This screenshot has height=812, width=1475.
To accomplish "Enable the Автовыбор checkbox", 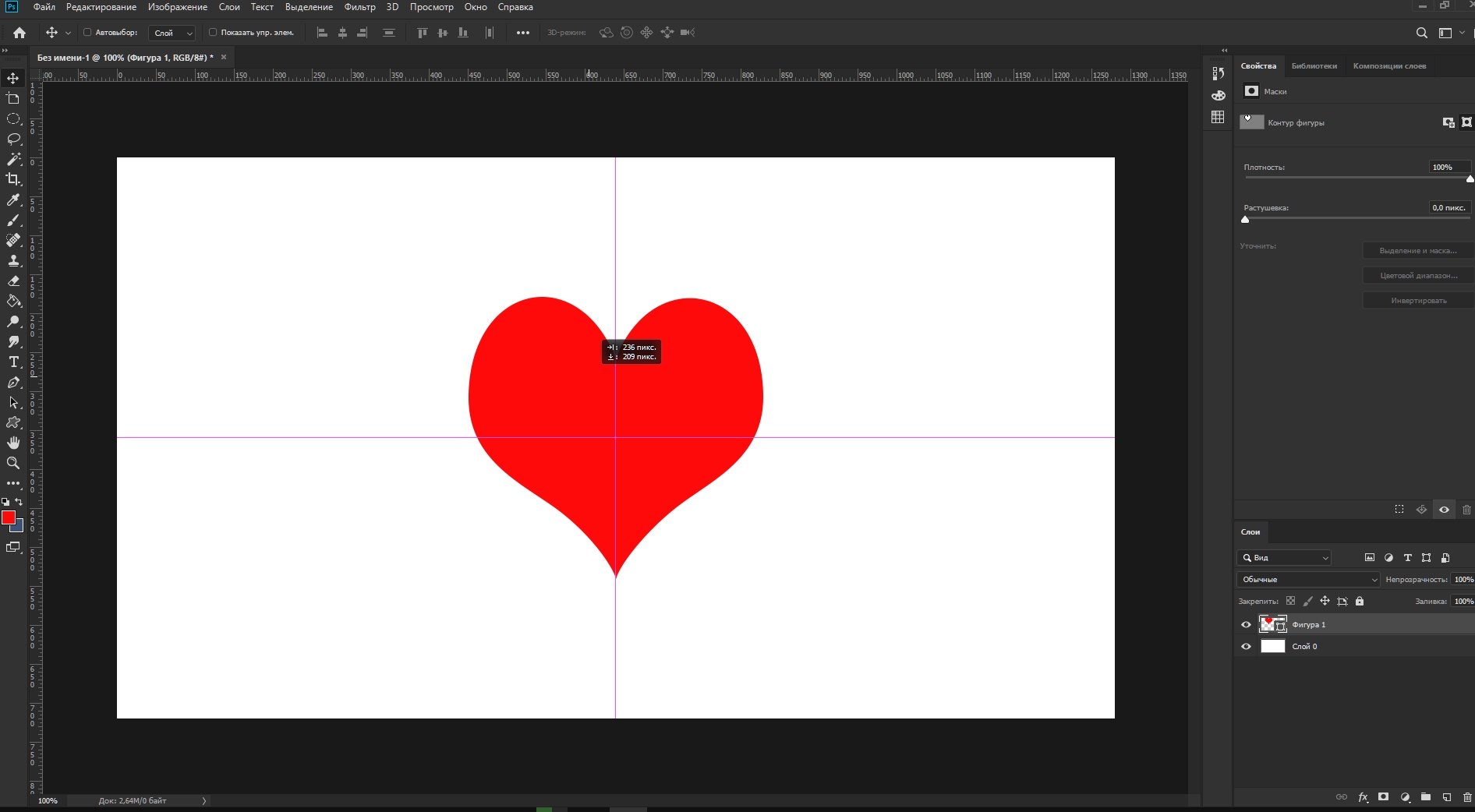I will (87, 33).
